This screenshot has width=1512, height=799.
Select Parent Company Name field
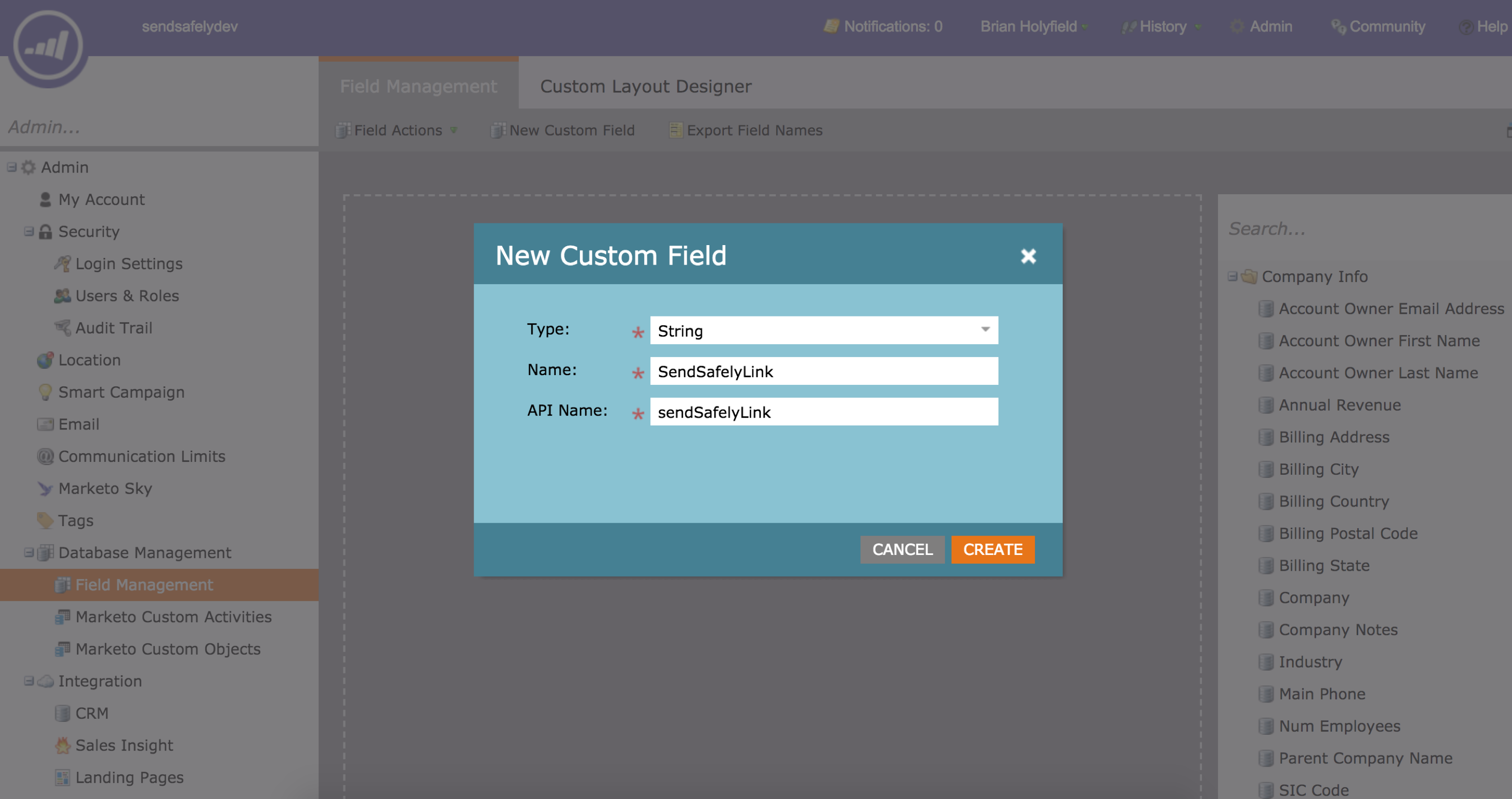click(x=1365, y=758)
